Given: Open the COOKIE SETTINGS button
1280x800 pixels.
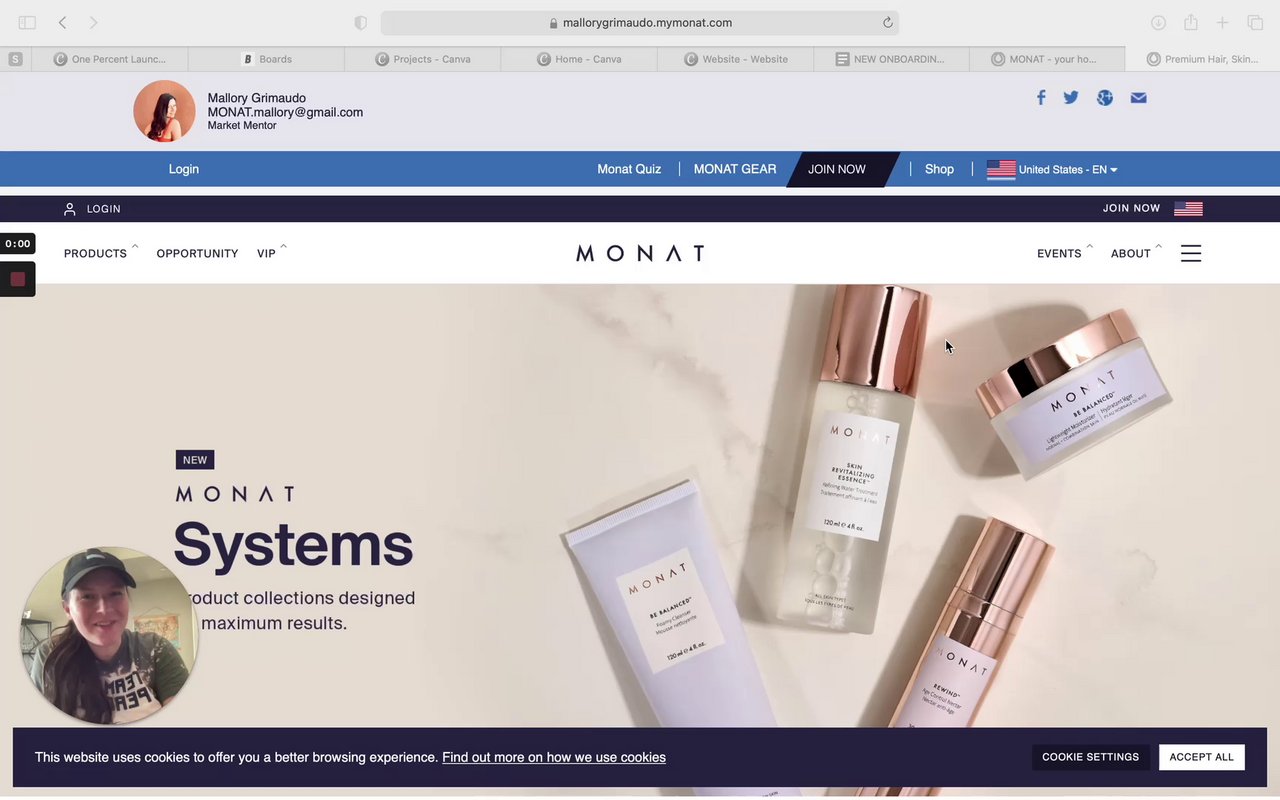Looking at the screenshot, I should click(1090, 757).
